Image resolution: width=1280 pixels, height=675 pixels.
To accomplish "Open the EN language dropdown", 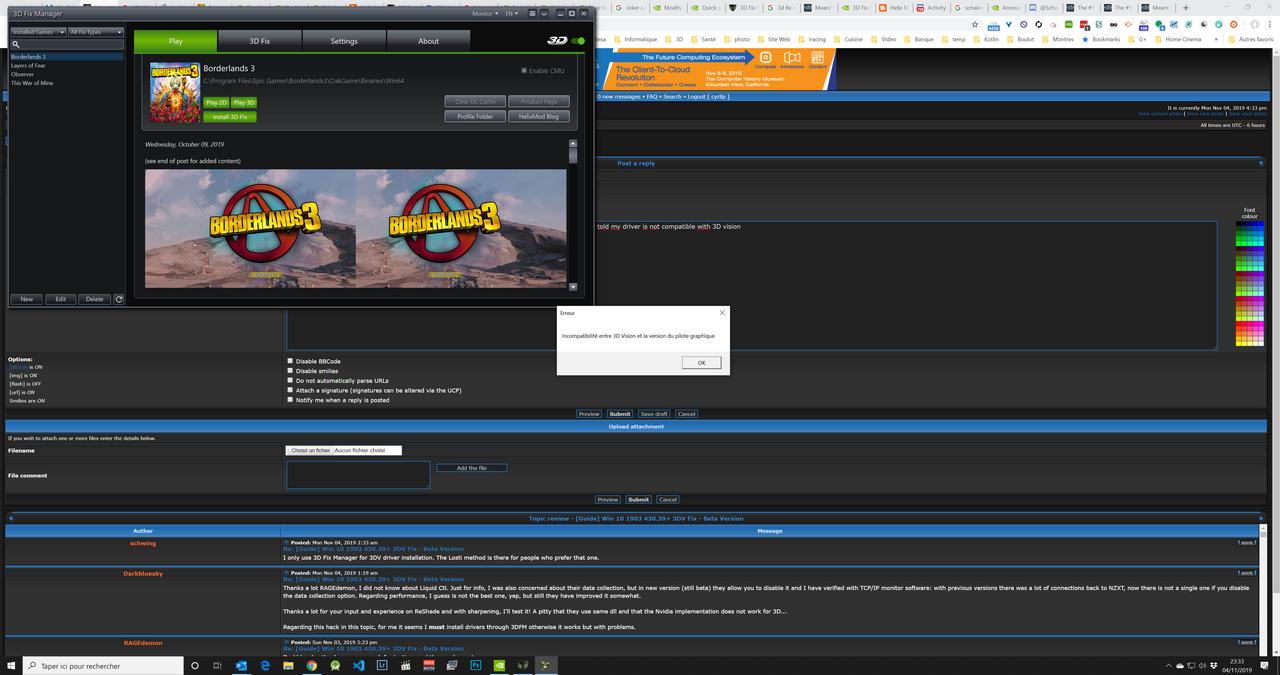I will point(512,14).
